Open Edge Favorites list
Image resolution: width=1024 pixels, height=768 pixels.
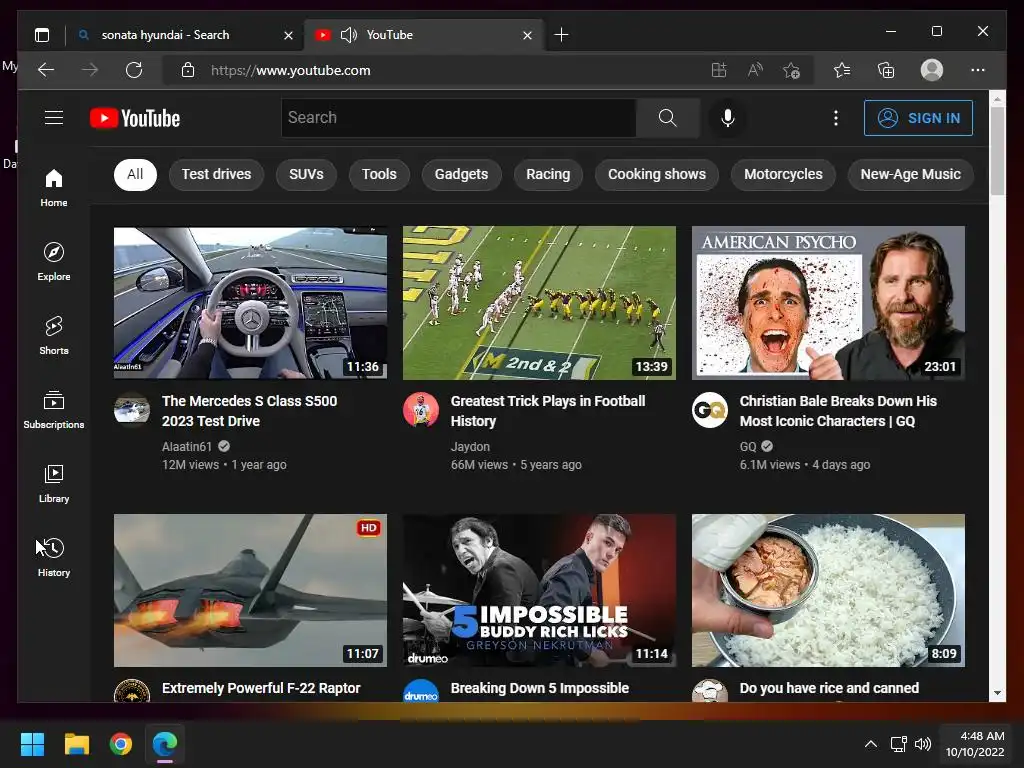[842, 70]
